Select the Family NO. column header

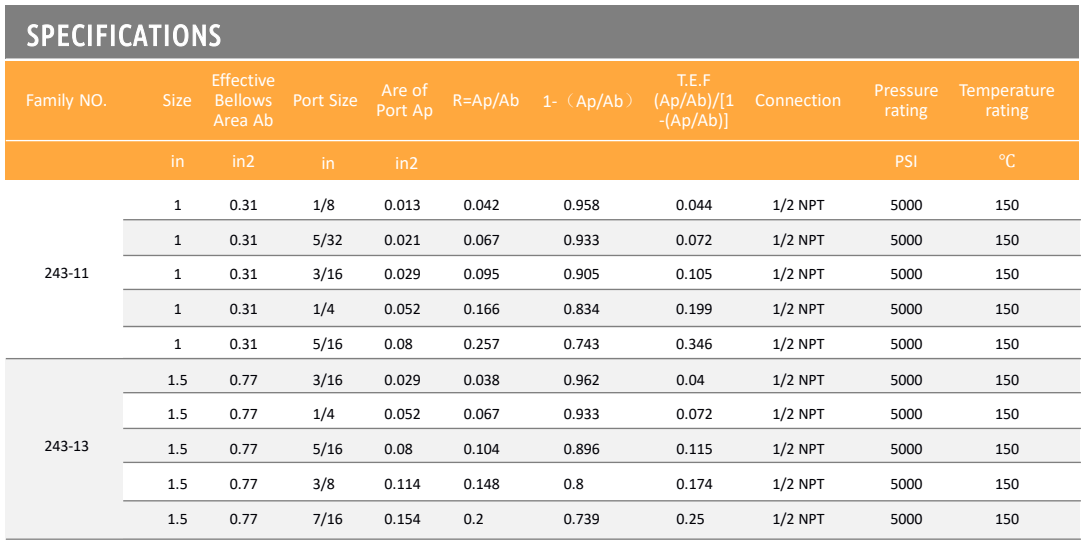click(66, 100)
